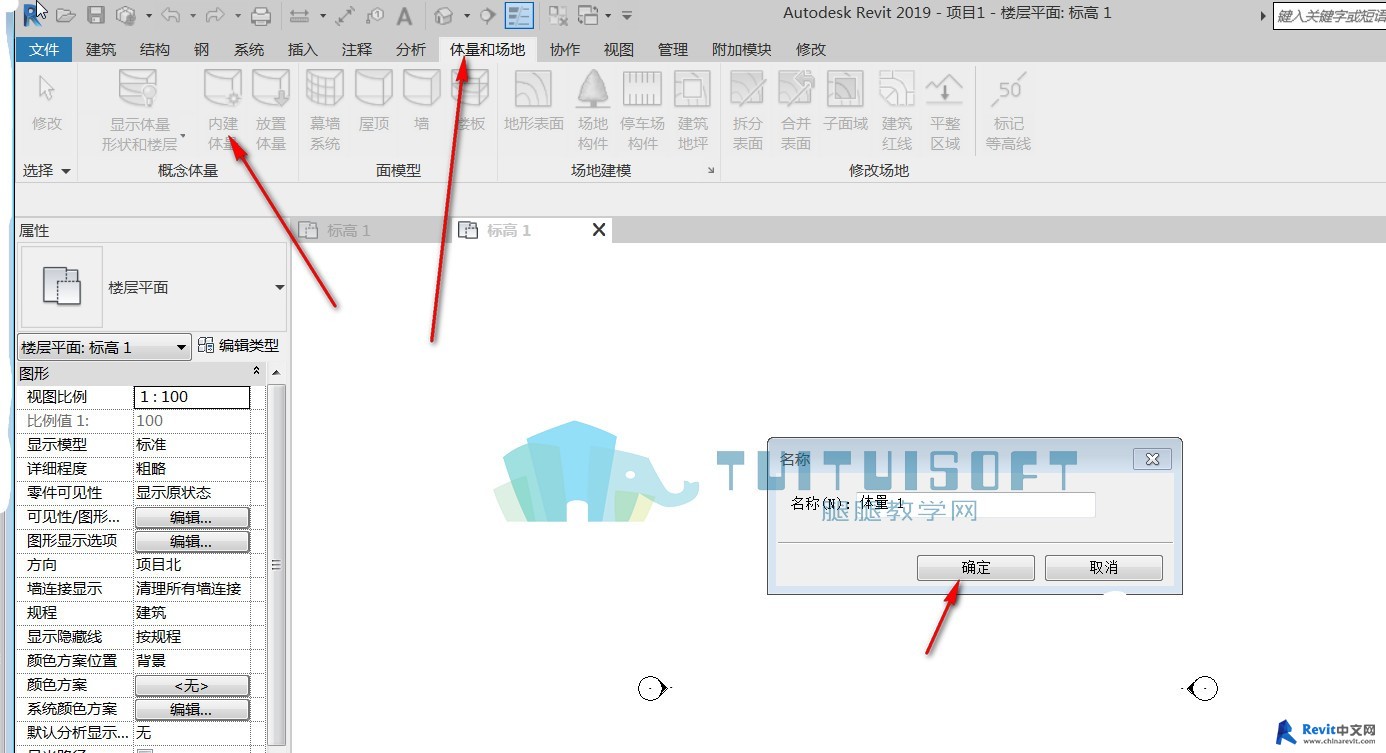The width and height of the screenshot is (1386, 753).
Task: Collapse the 图形 properties group
Action: pos(256,372)
